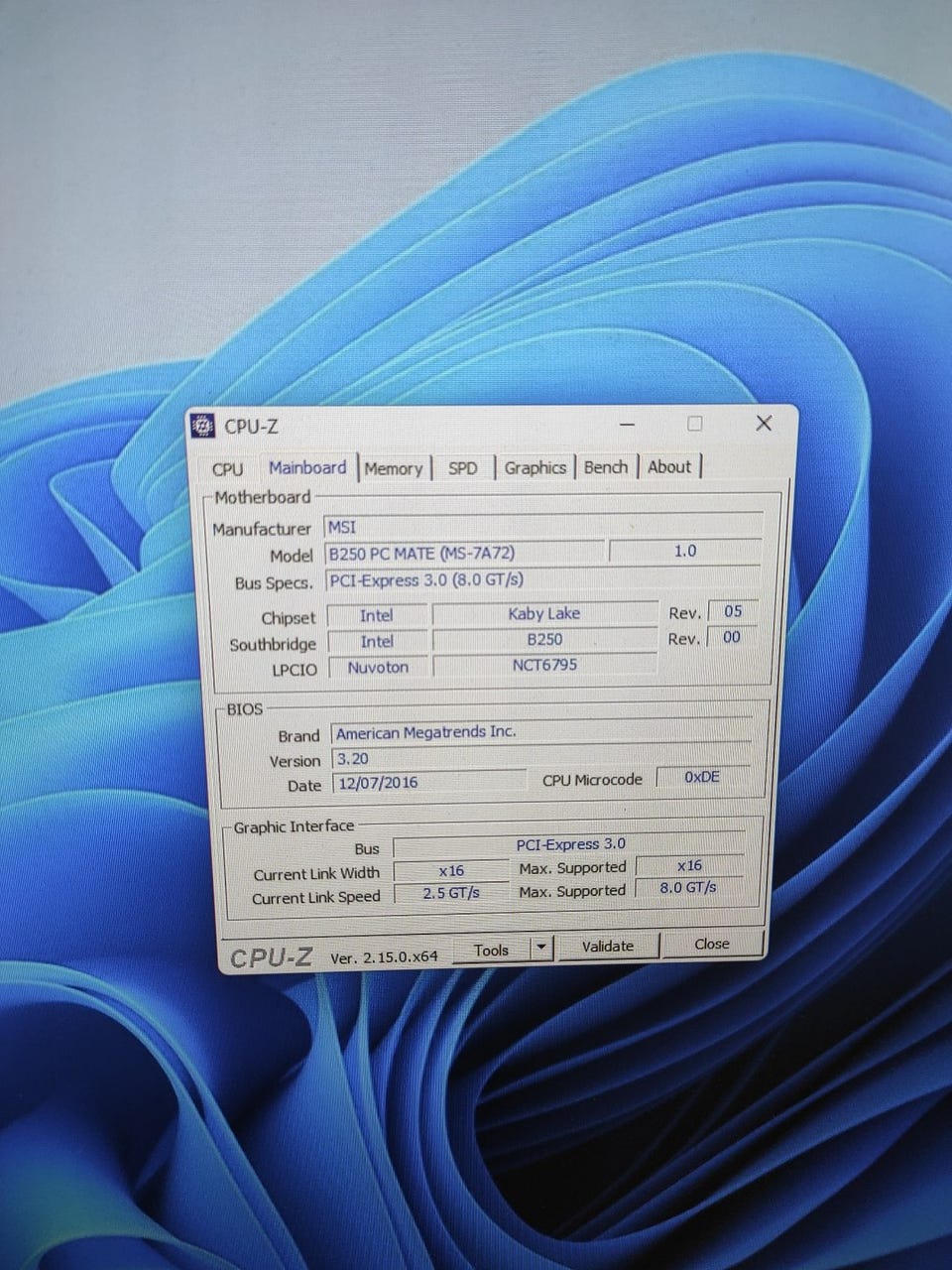952x1270 pixels.
Task: Expand the Tools dropdown arrow
Action: pyautogui.click(x=540, y=949)
